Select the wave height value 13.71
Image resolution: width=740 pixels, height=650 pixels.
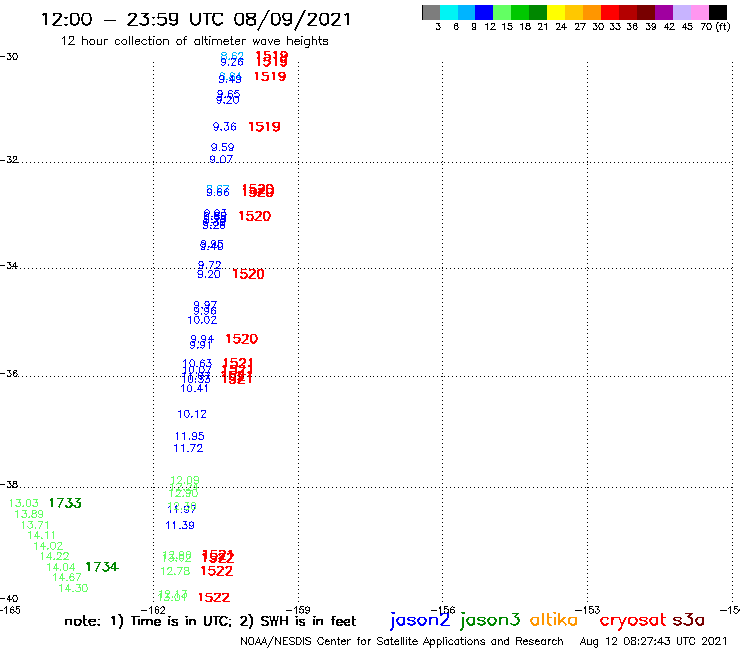(x=35, y=525)
